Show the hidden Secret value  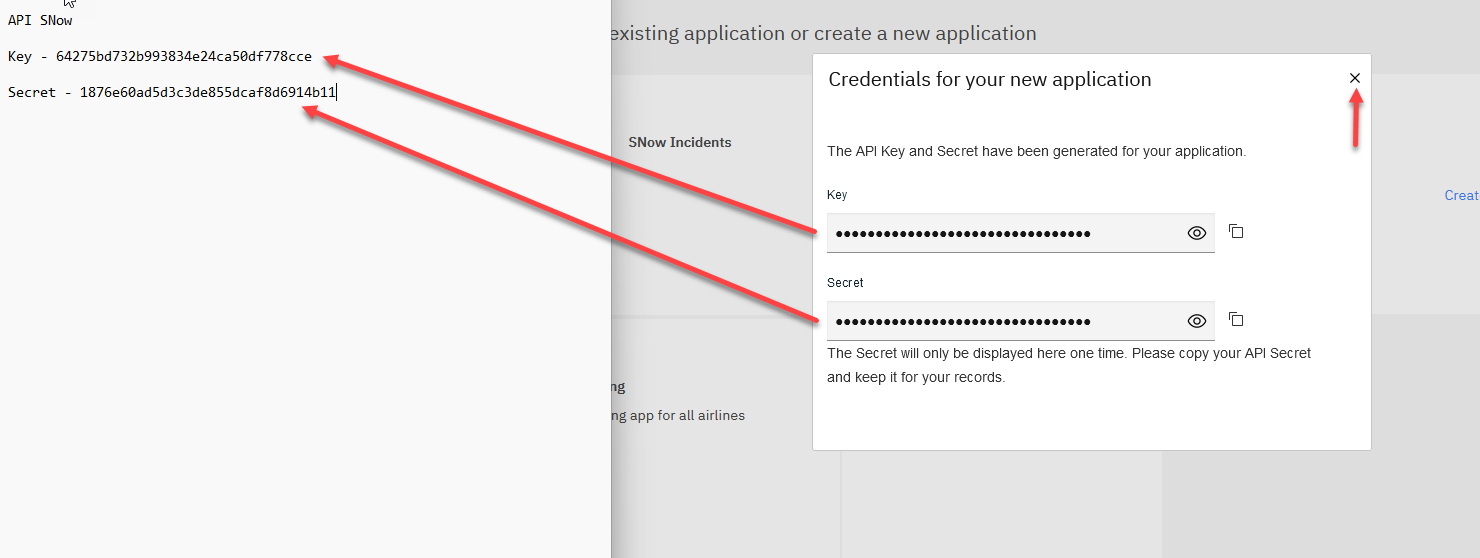pos(1196,321)
